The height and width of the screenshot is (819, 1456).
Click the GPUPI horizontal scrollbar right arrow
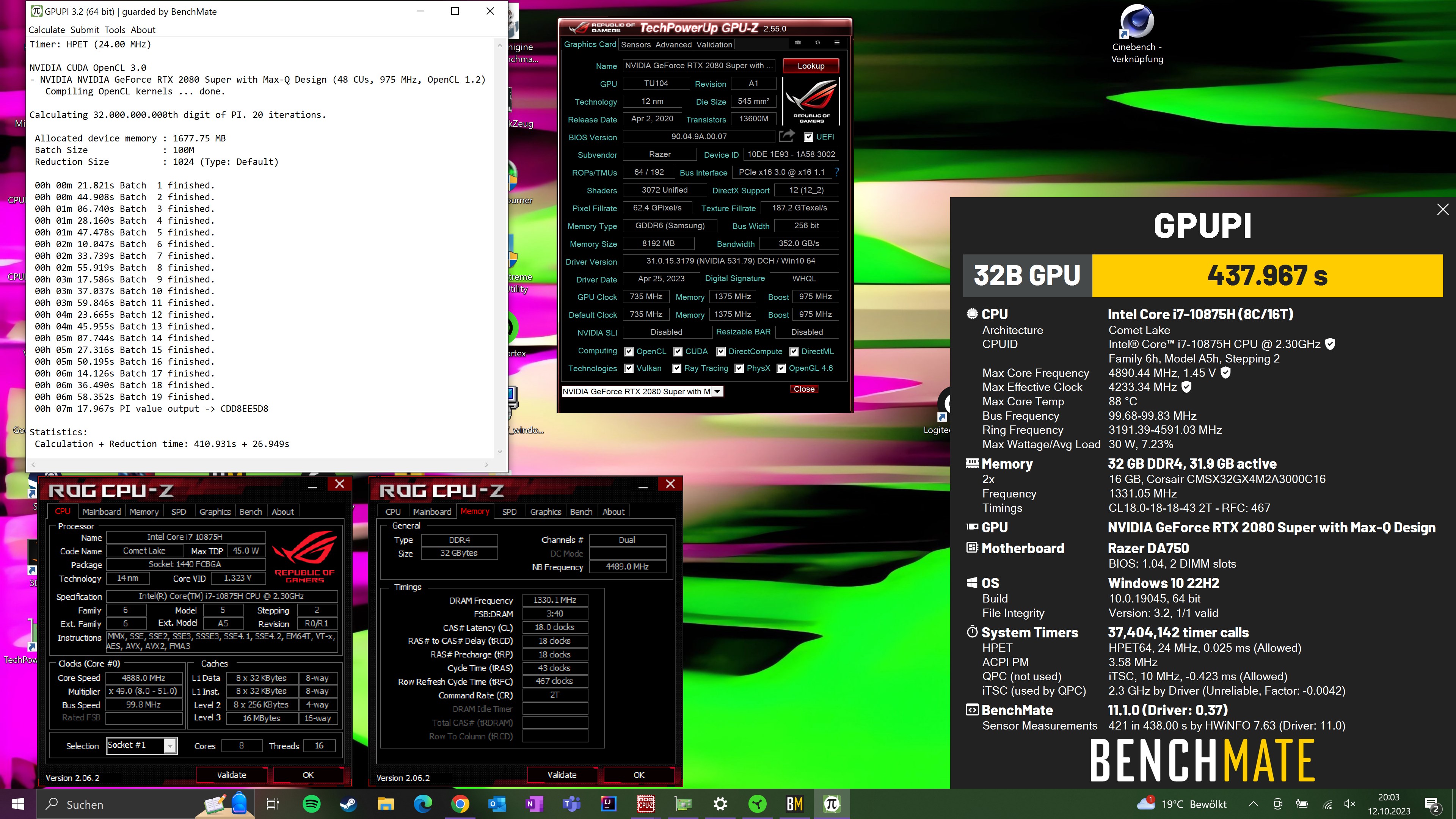point(486,464)
